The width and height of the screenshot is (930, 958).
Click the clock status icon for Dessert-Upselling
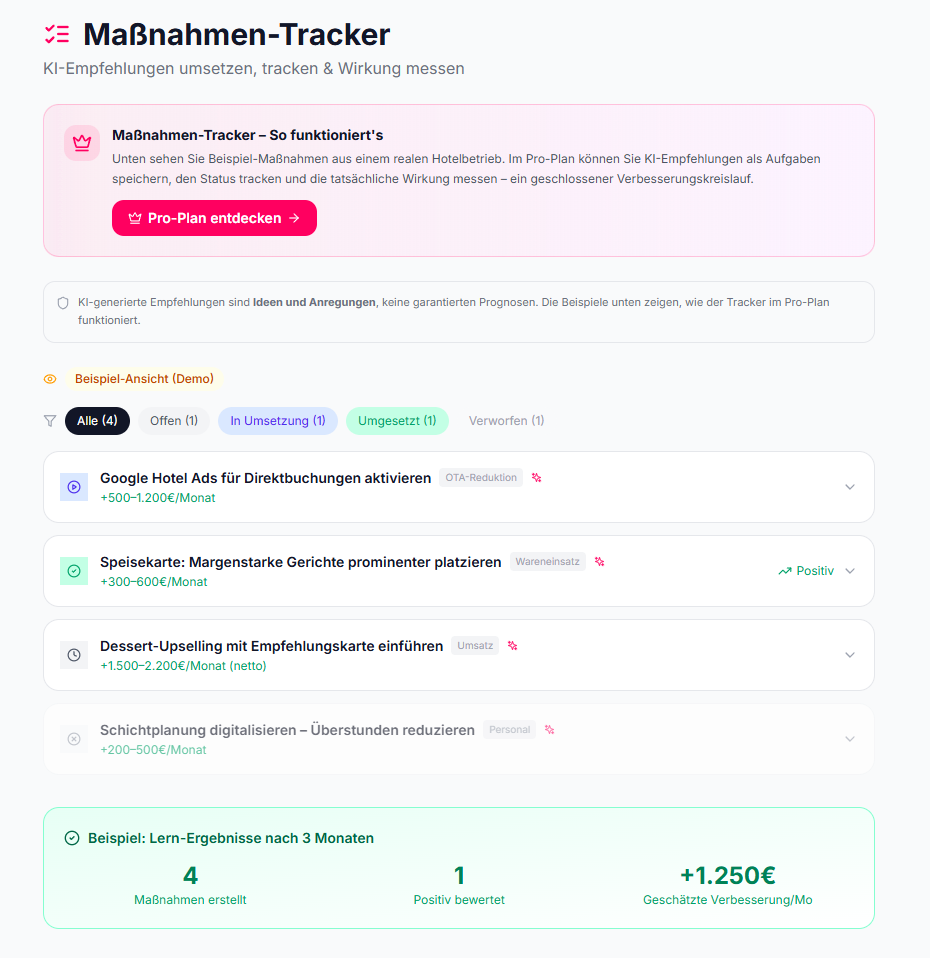(x=74, y=655)
